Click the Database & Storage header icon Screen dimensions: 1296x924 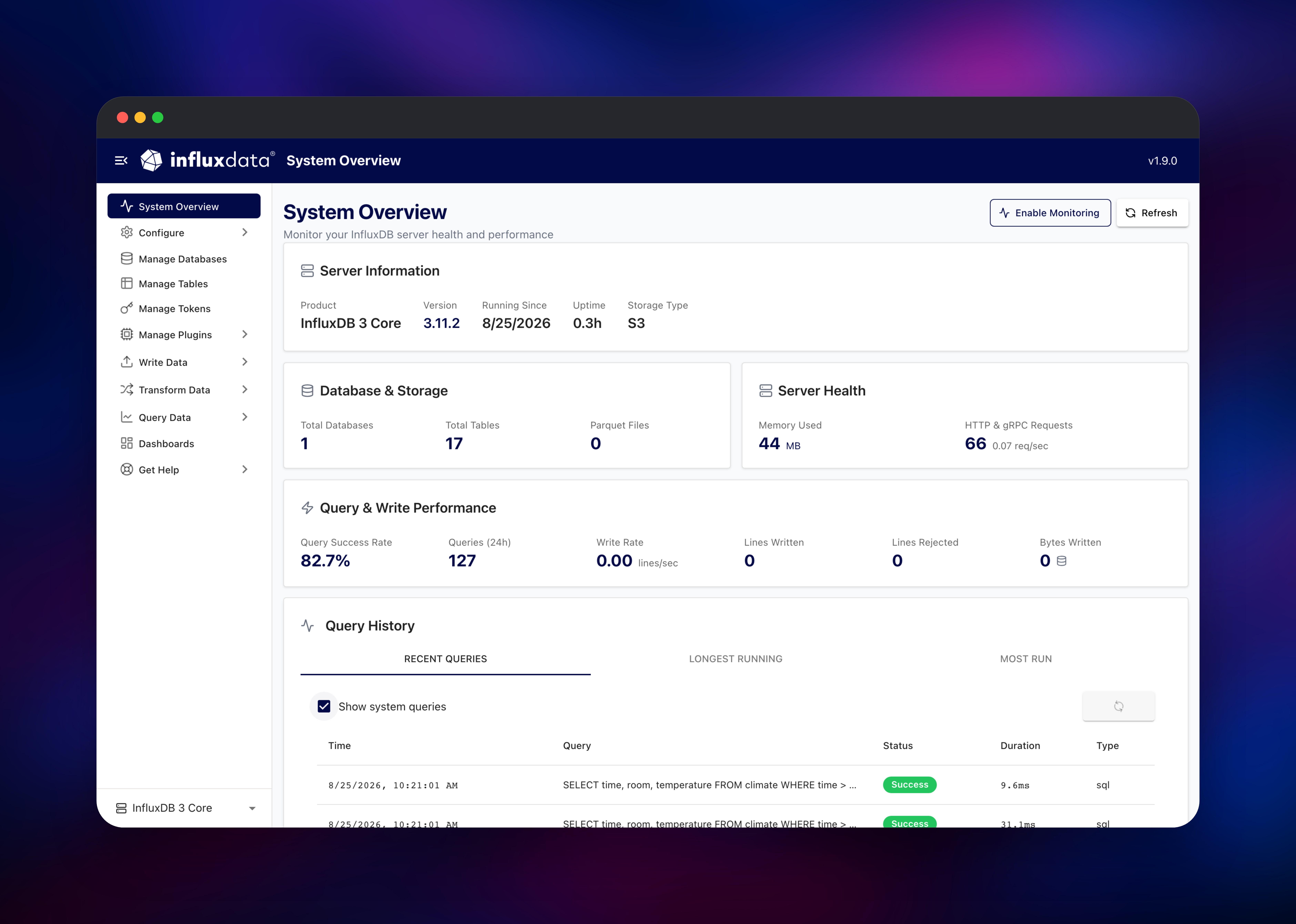tap(307, 391)
